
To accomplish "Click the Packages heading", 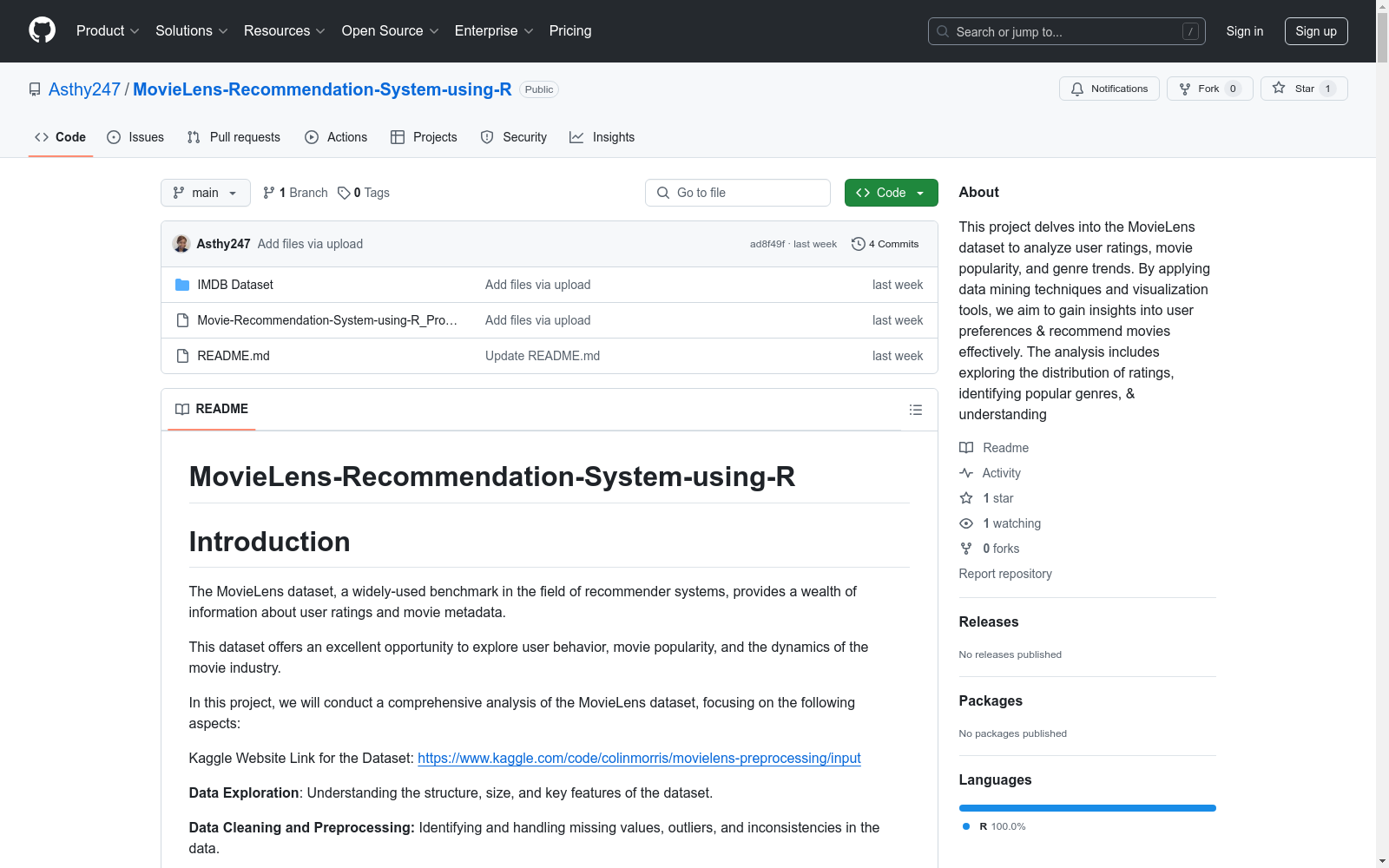I will click(x=991, y=700).
